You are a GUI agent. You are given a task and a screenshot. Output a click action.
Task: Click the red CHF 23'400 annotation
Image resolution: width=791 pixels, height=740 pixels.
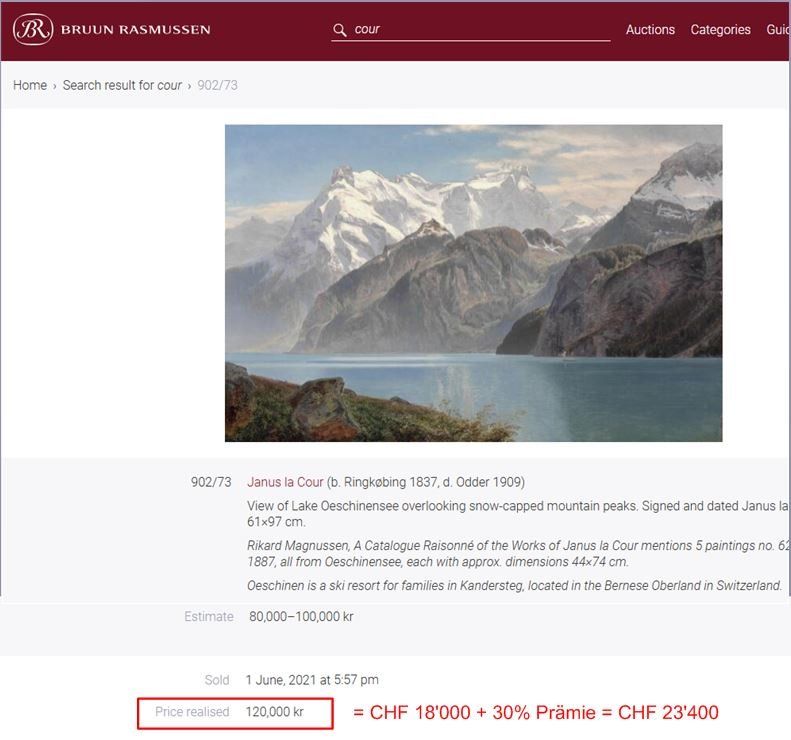668,713
